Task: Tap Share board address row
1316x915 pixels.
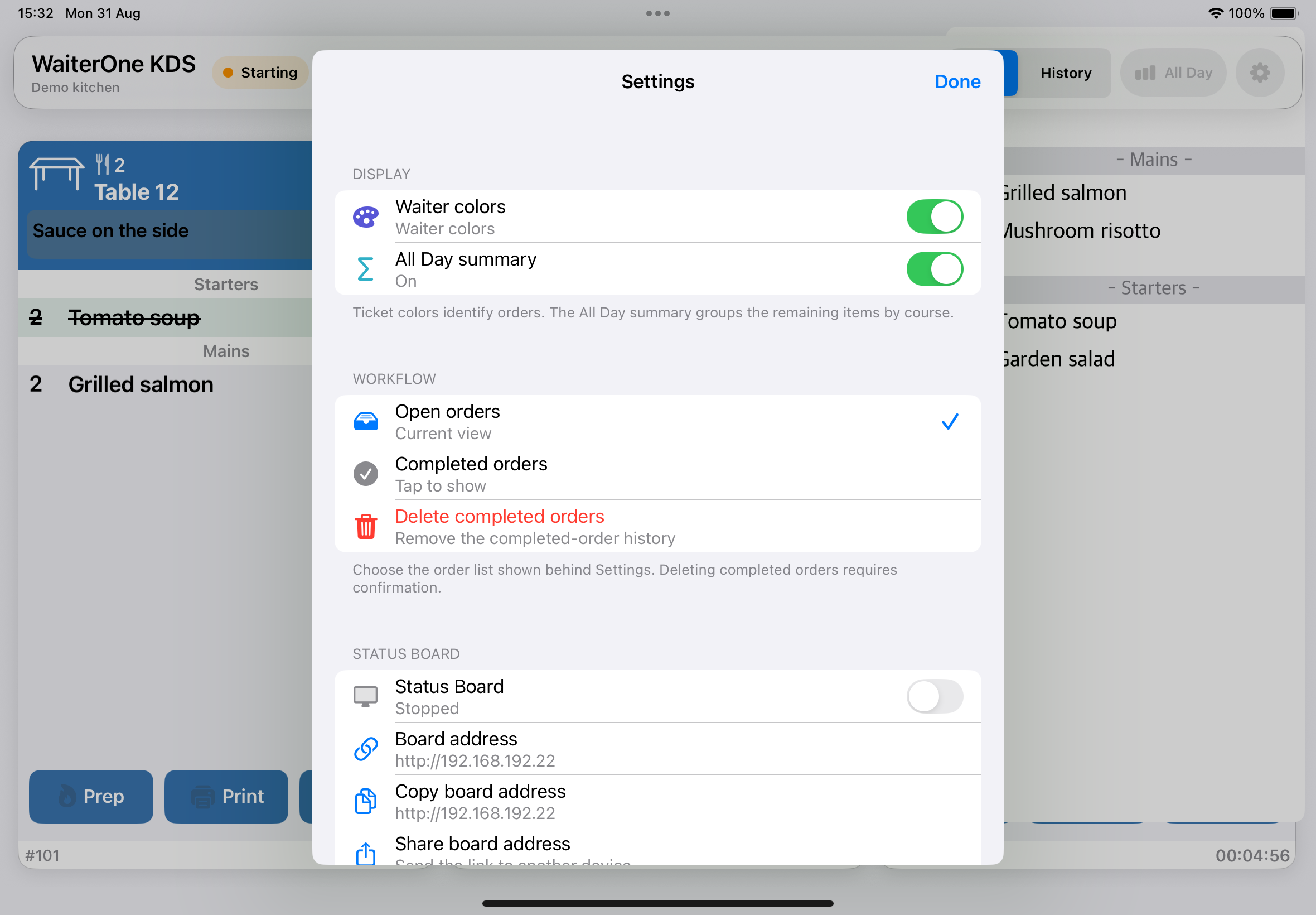Action: (x=657, y=846)
